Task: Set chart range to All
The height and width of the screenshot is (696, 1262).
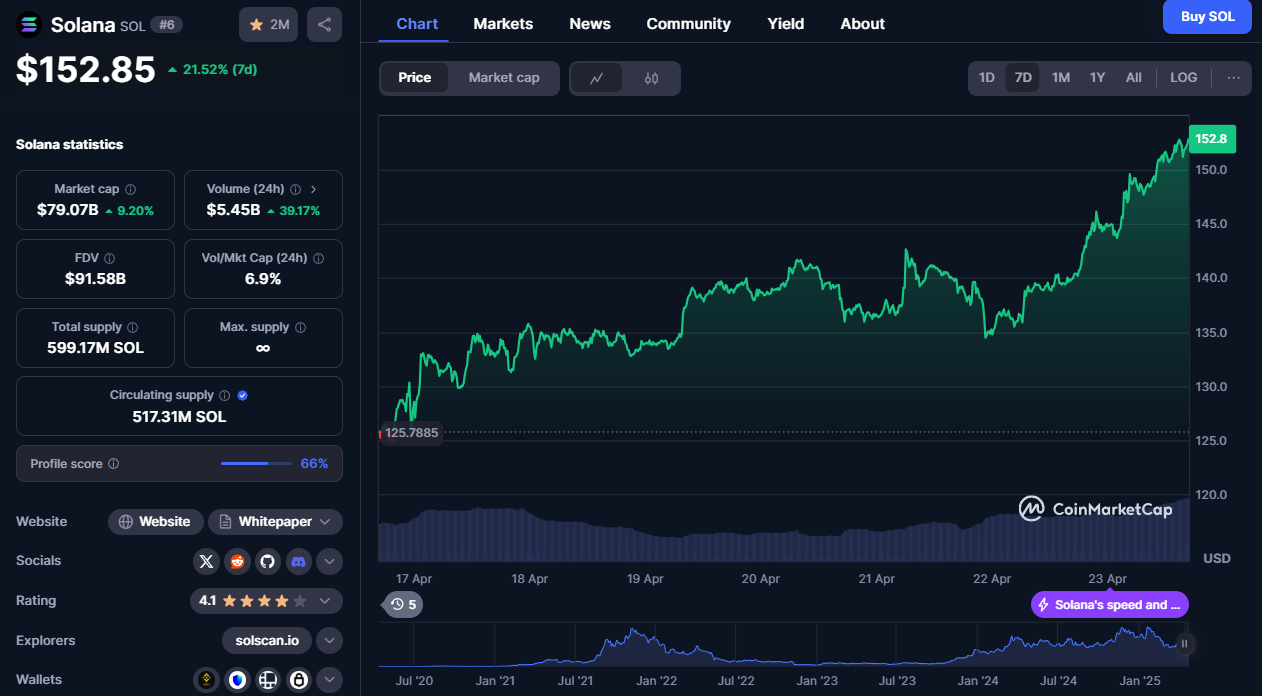Action: click(x=1133, y=78)
